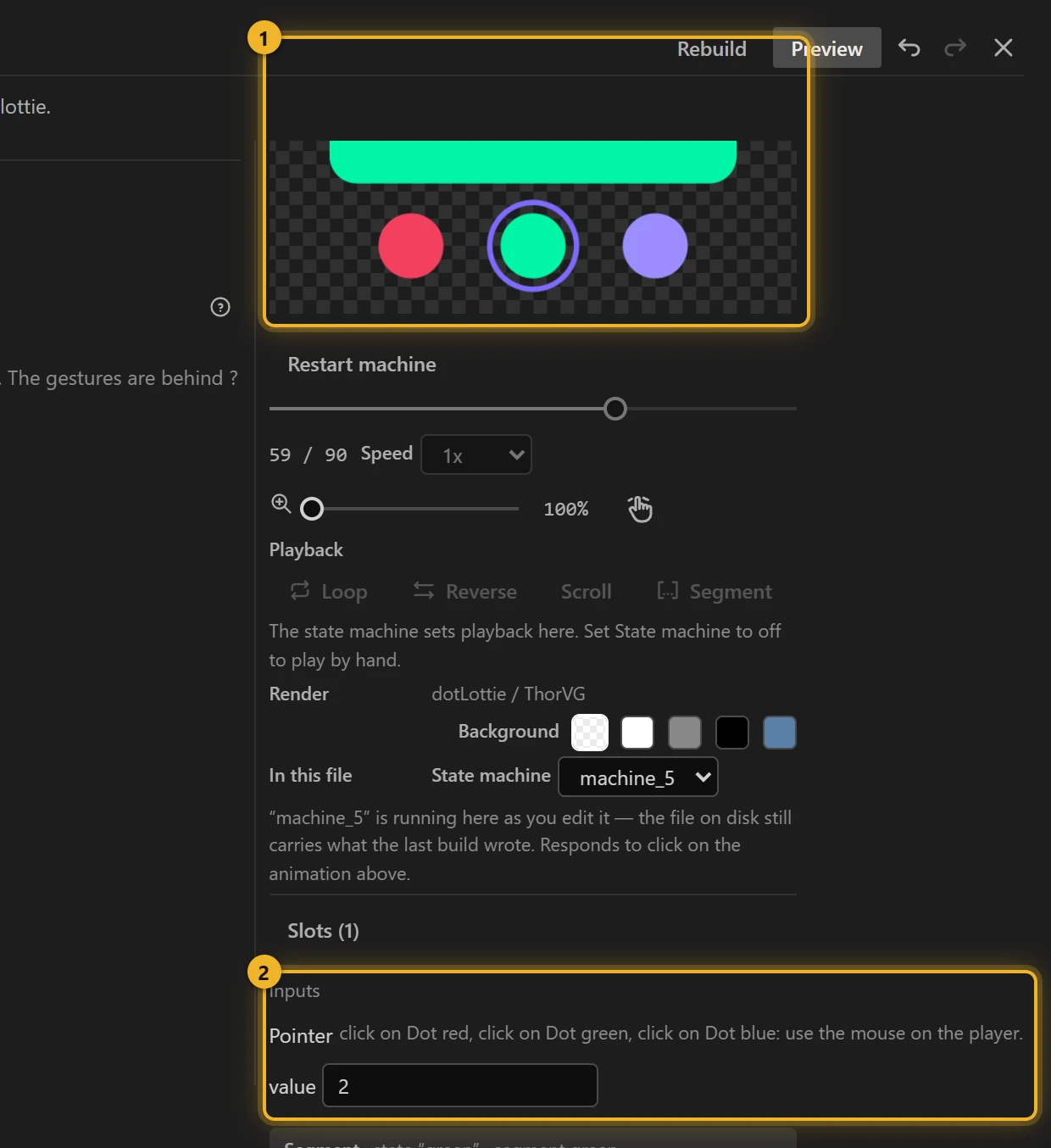1051x1148 pixels.
Task: Click the green dot in the animation
Action: (533, 246)
